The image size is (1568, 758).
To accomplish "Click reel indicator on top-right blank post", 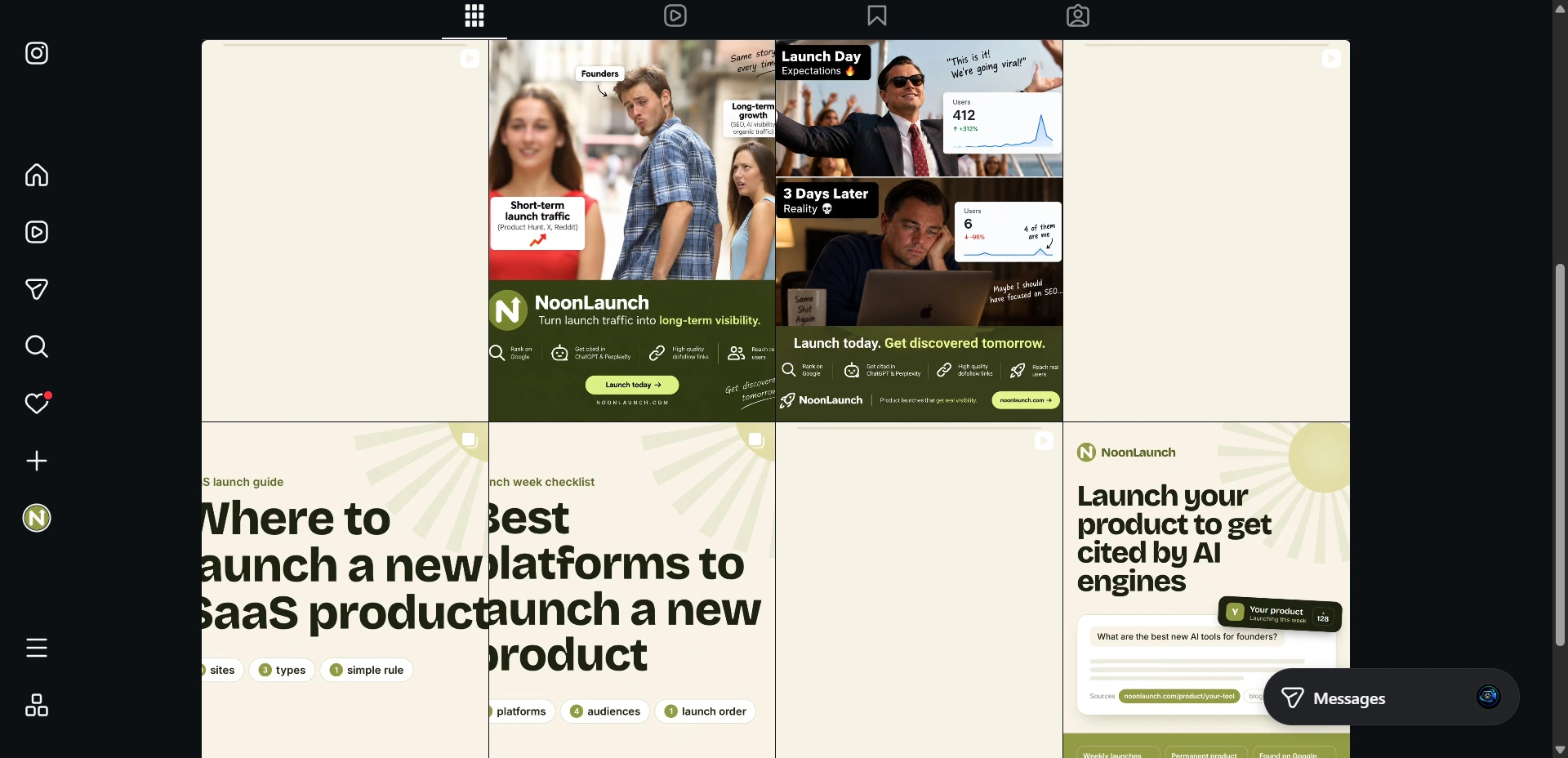I will pyautogui.click(x=1331, y=59).
